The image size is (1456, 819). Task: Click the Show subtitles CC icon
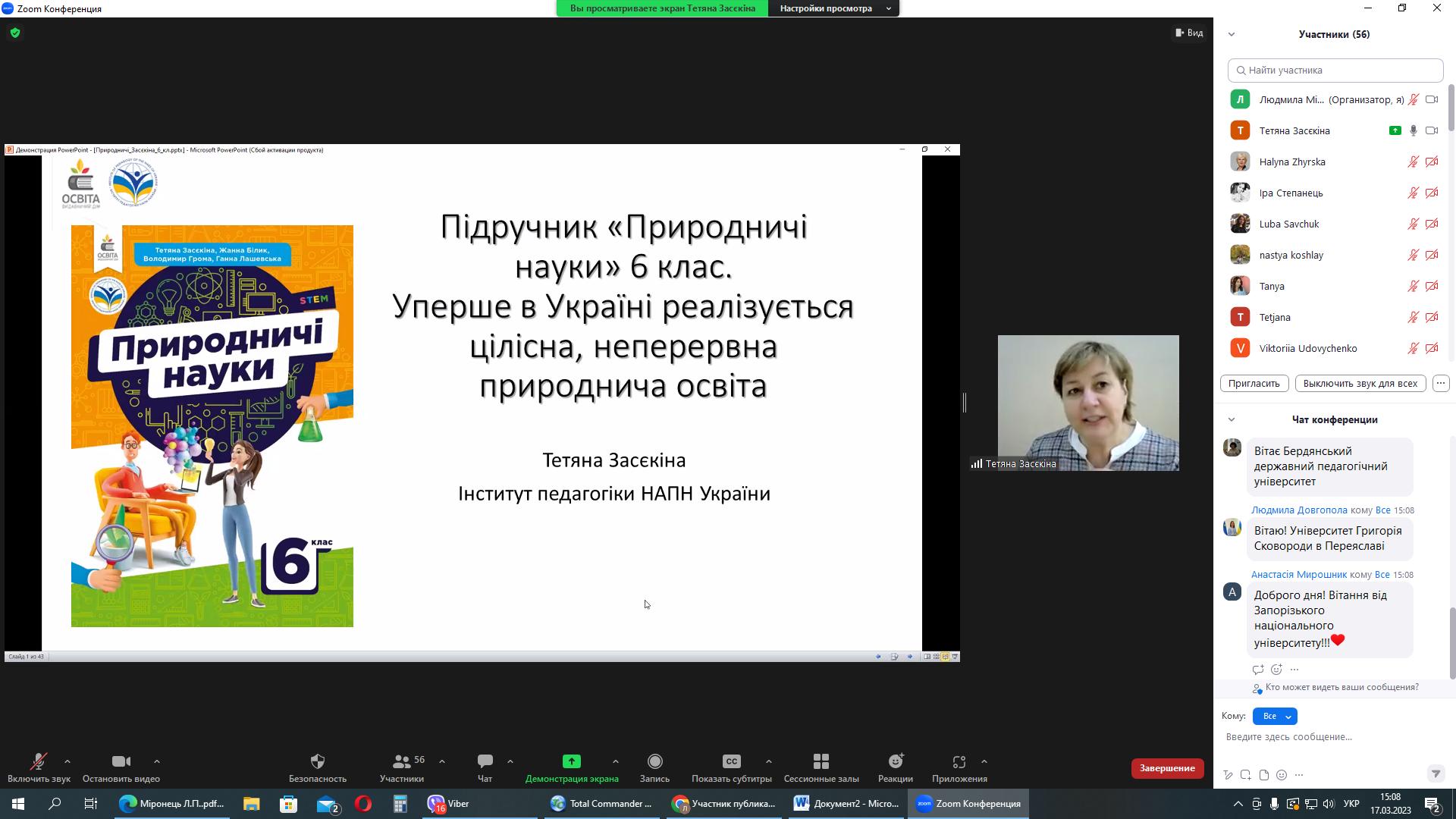[x=731, y=761]
